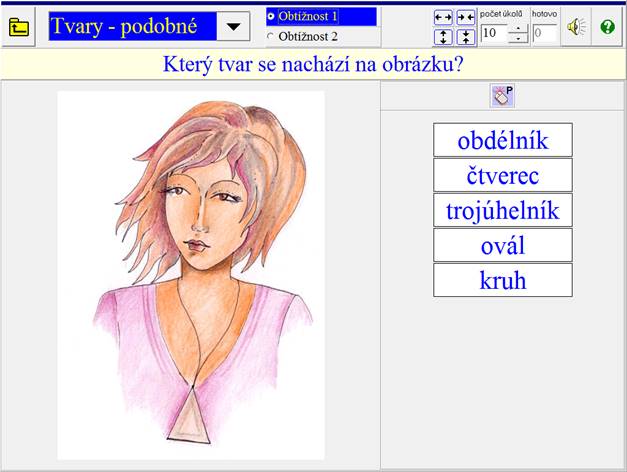Click the yellow folder-up icon
The width and height of the screenshot is (627, 472).
[18, 27]
